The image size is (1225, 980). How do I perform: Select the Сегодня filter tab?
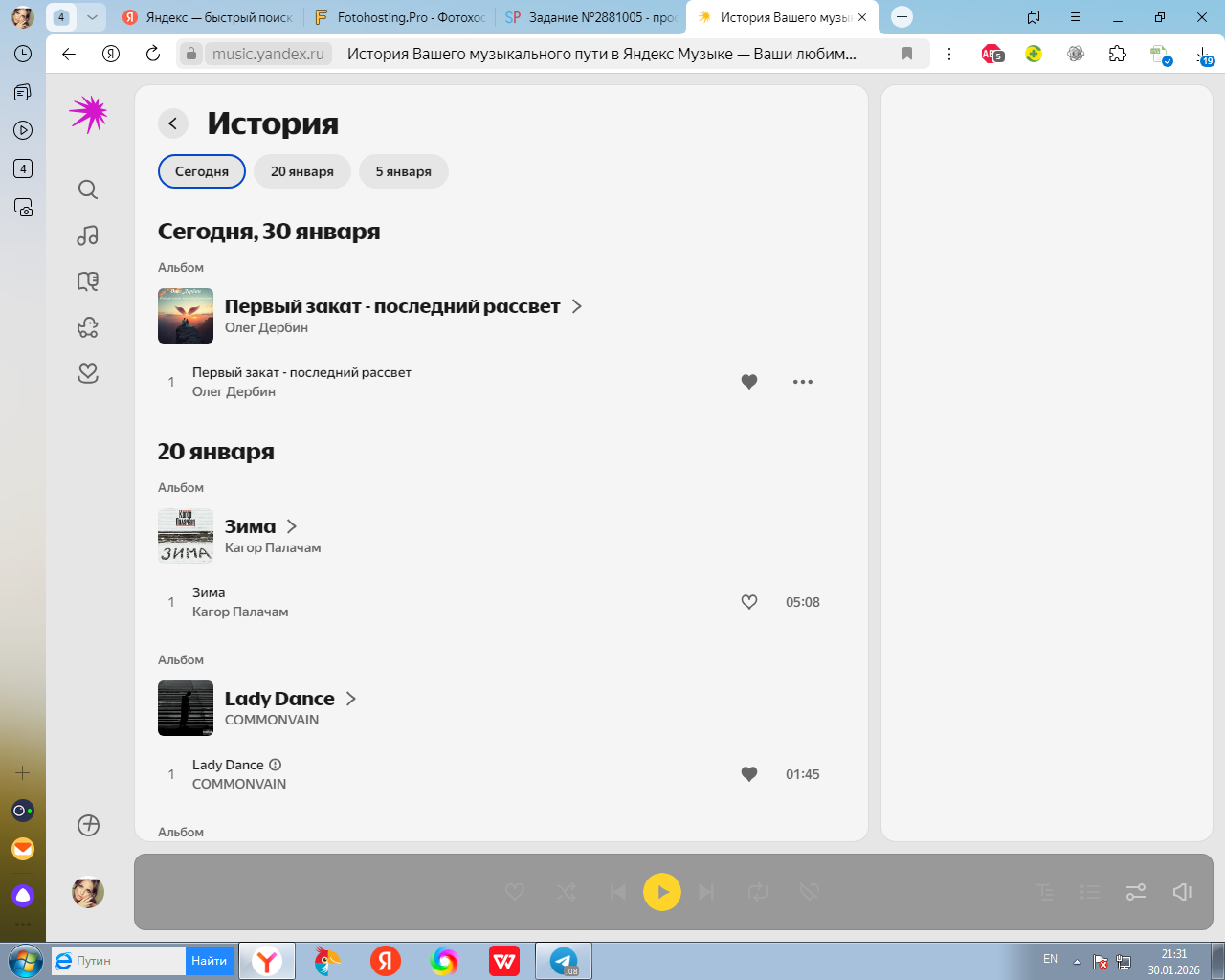pyautogui.click(x=202, y=171)
